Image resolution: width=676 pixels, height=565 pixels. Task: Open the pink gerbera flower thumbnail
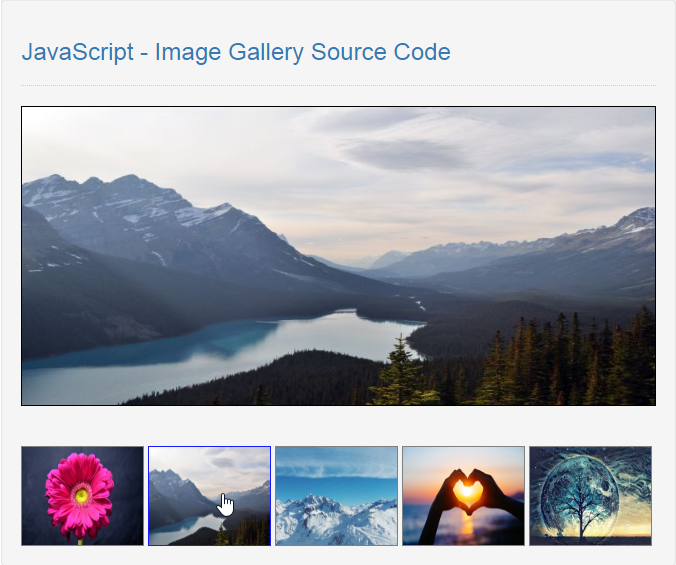coord(82,496)
